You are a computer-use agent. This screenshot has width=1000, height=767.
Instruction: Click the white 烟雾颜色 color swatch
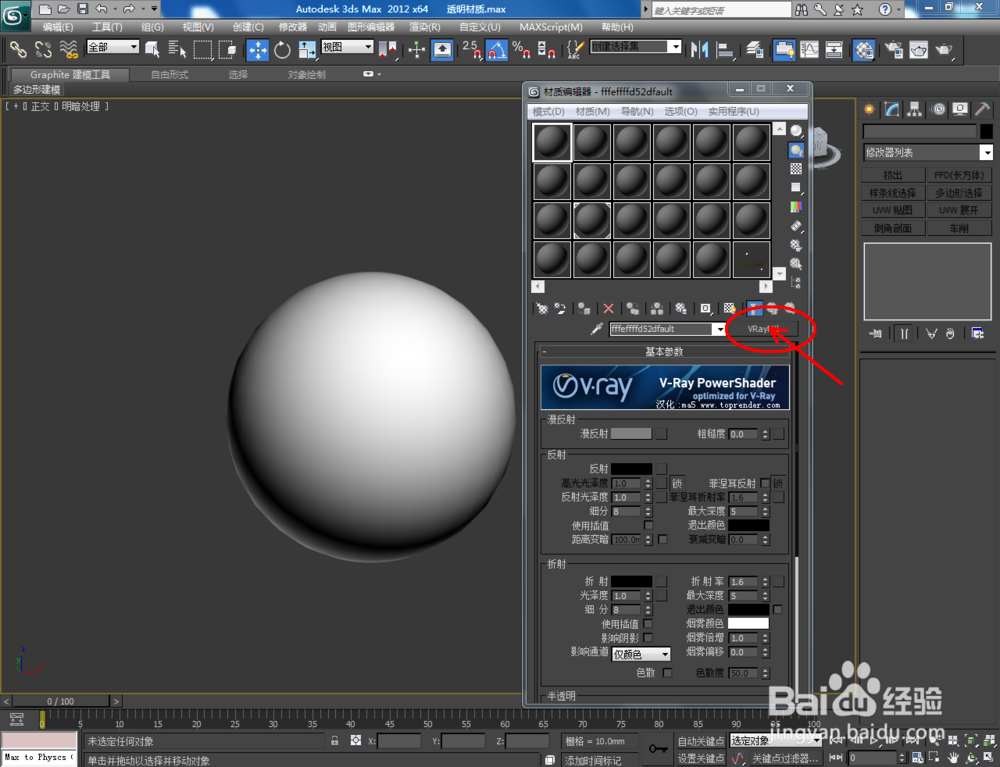point(748,624)
